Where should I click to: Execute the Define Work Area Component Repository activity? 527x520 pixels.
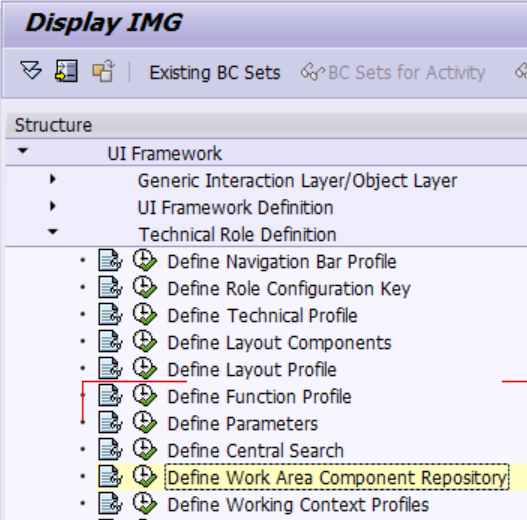[145, 476]
